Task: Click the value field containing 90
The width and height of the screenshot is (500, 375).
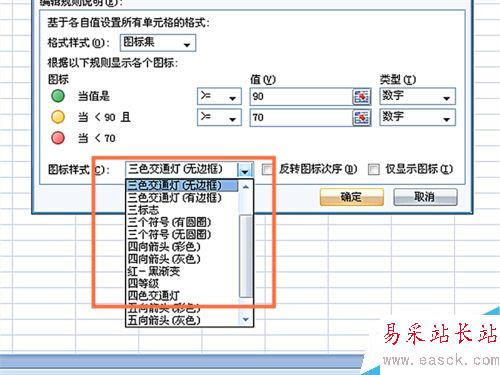Action: pos(301,97)
